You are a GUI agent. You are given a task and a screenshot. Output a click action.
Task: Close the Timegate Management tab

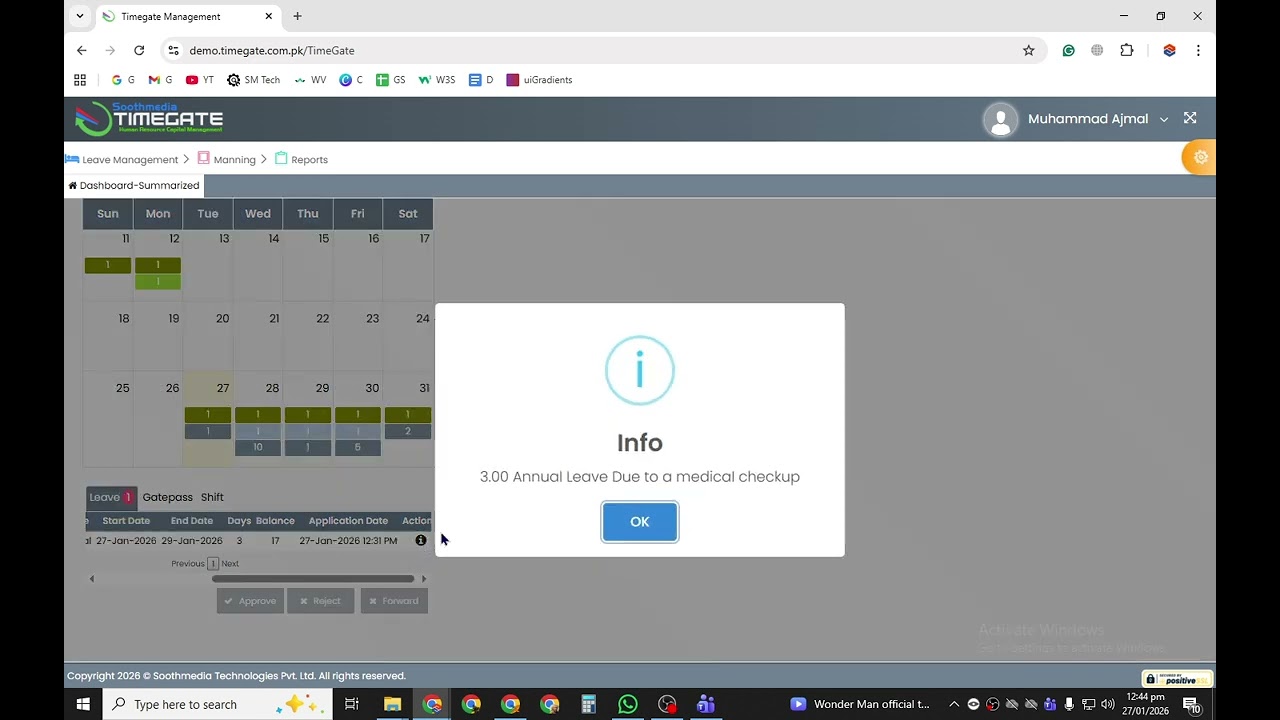tap(268, 16)
